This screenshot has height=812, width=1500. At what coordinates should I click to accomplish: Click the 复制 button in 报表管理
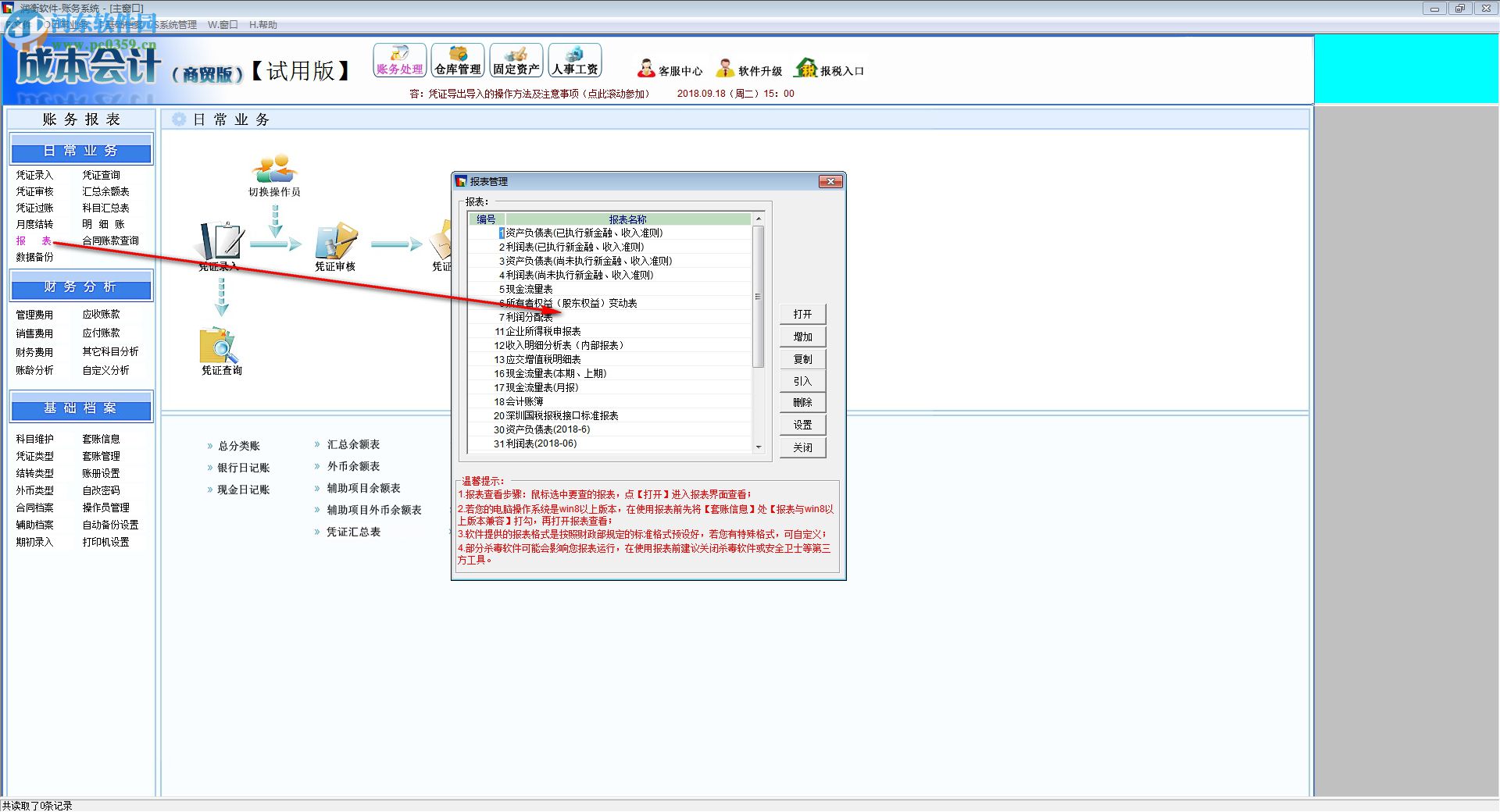(802, 359)
